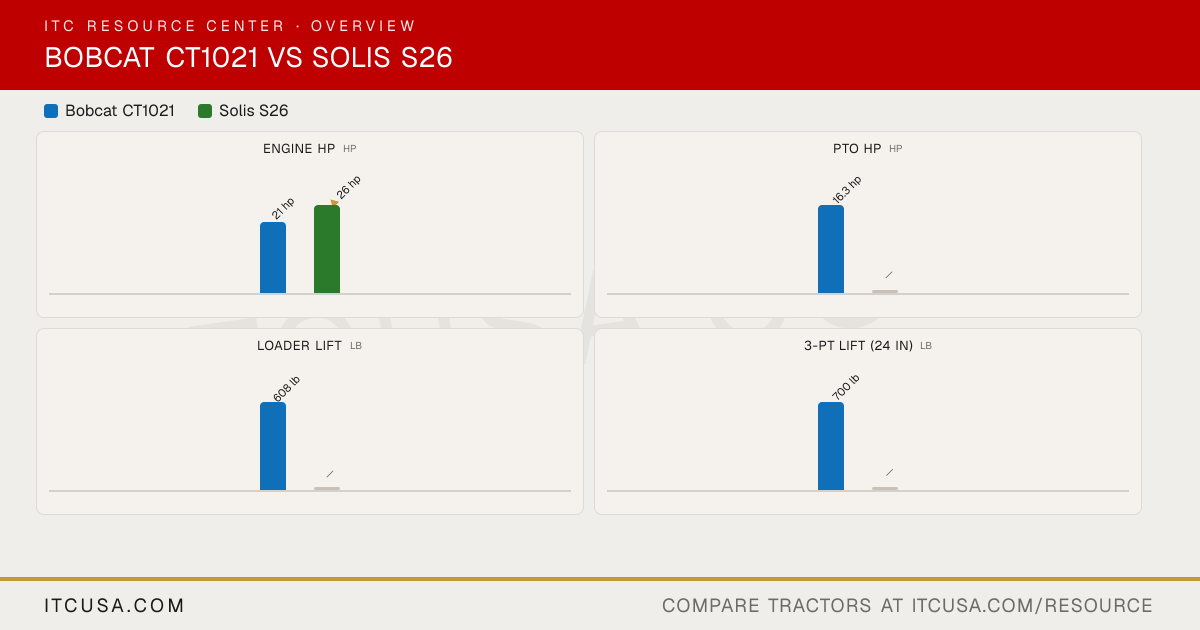Select the Solis S26 legend label

pos(254,111)
